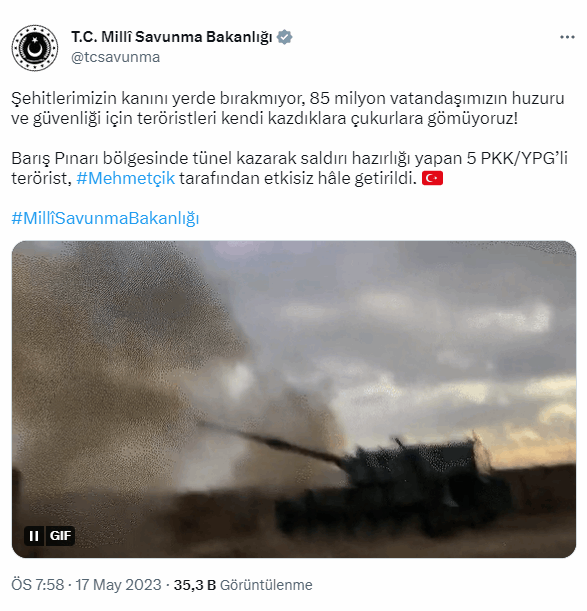Click the Görüntülenme label
The image size is (587, 611).
[266, 585]
